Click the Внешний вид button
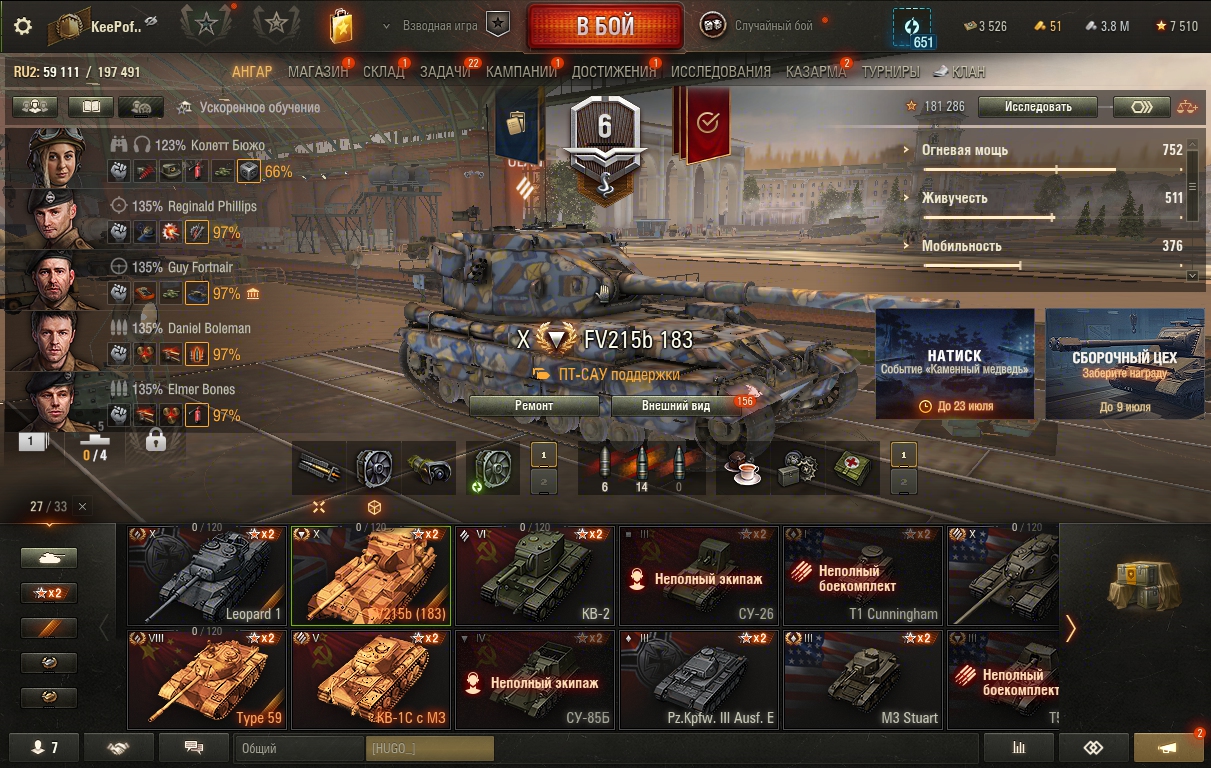Screen dimensions: 1211x768 [x=676, y=406]
